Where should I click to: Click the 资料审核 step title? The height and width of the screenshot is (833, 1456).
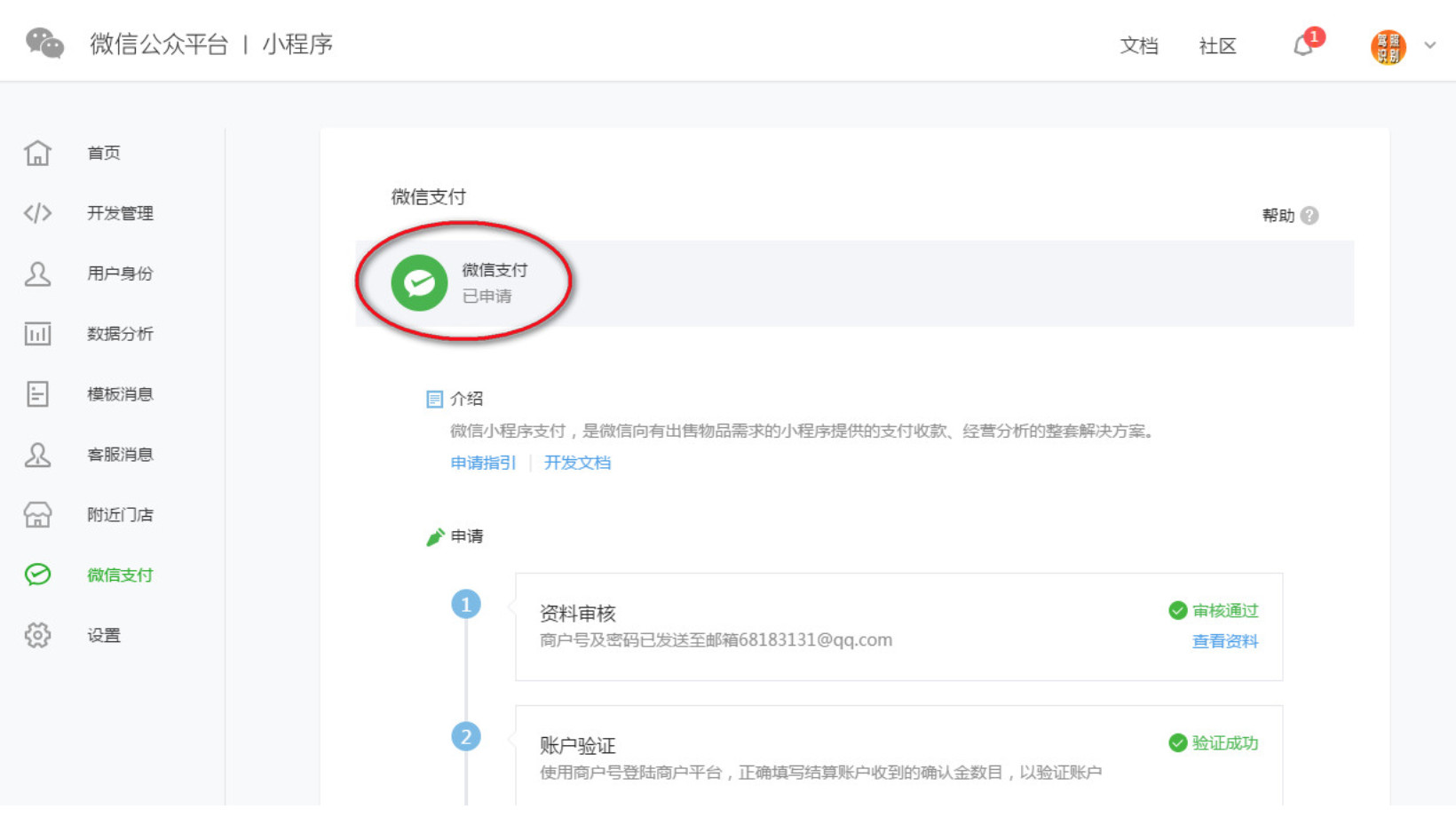click(x=578, y=614)
